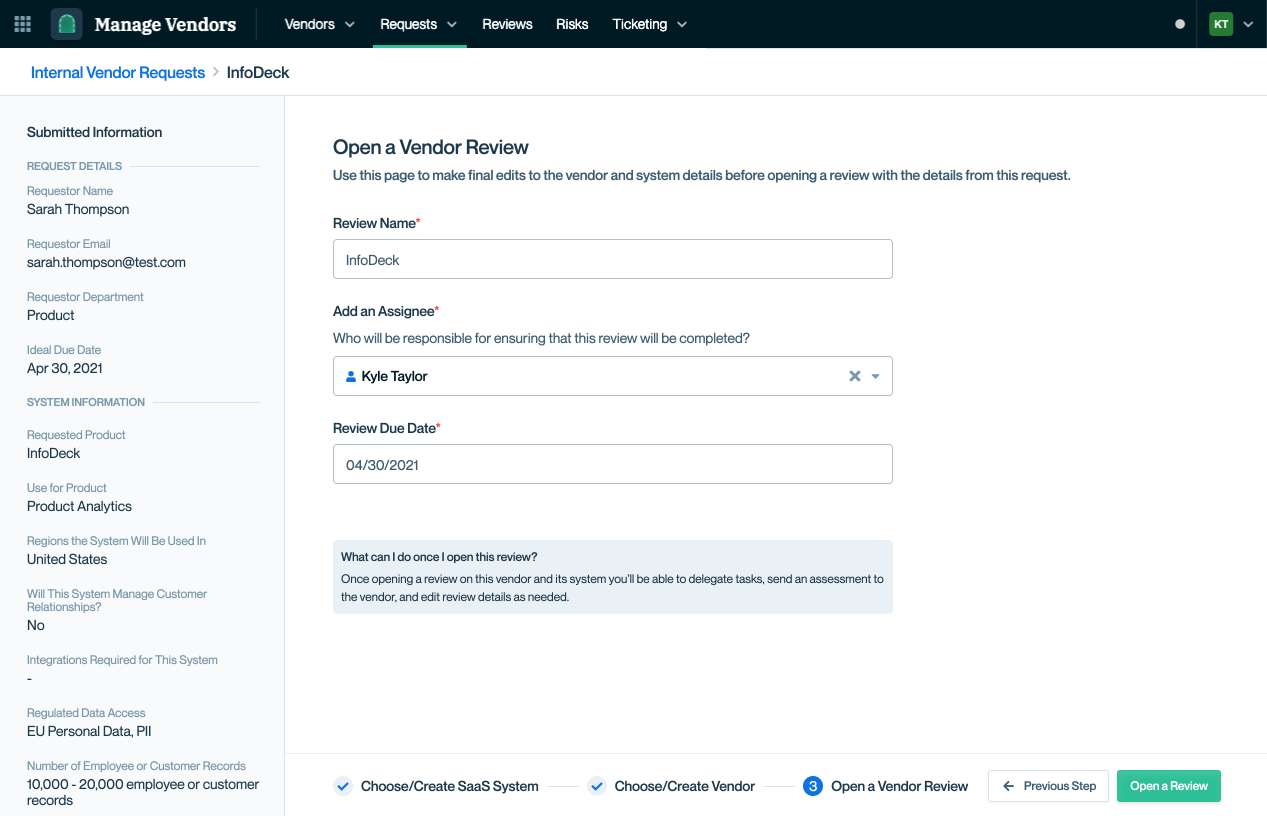The height and width of the screenshot is (816, 1267).
Task: Click the Open a Vendor Review heading
Action: point(430,147)
